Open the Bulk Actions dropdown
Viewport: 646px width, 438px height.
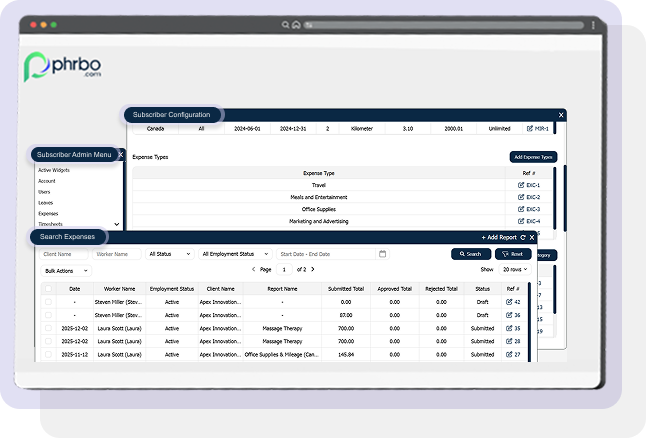66,270
